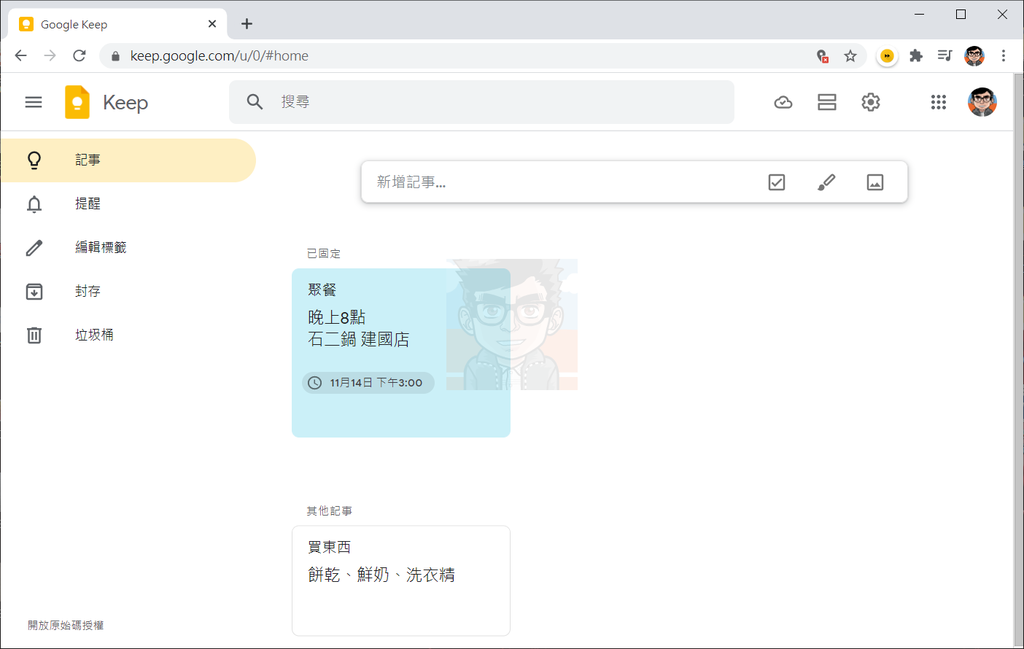
Task: Open 提醒 in the sidebar
Action: tap(128, 204)
